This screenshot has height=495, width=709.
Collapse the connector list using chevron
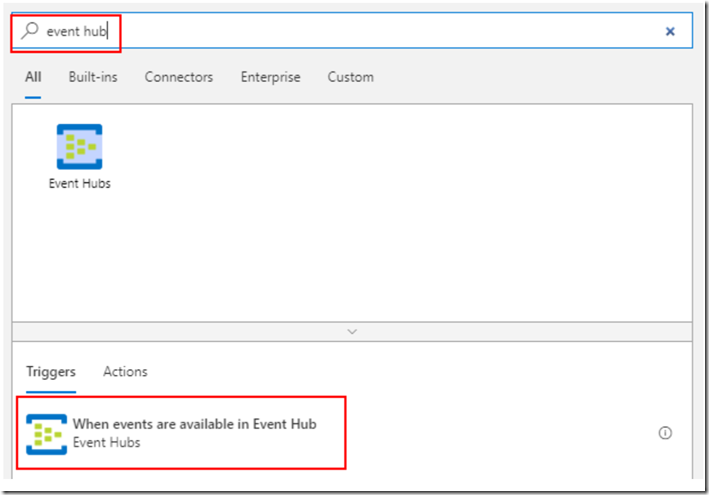point(352,332)
